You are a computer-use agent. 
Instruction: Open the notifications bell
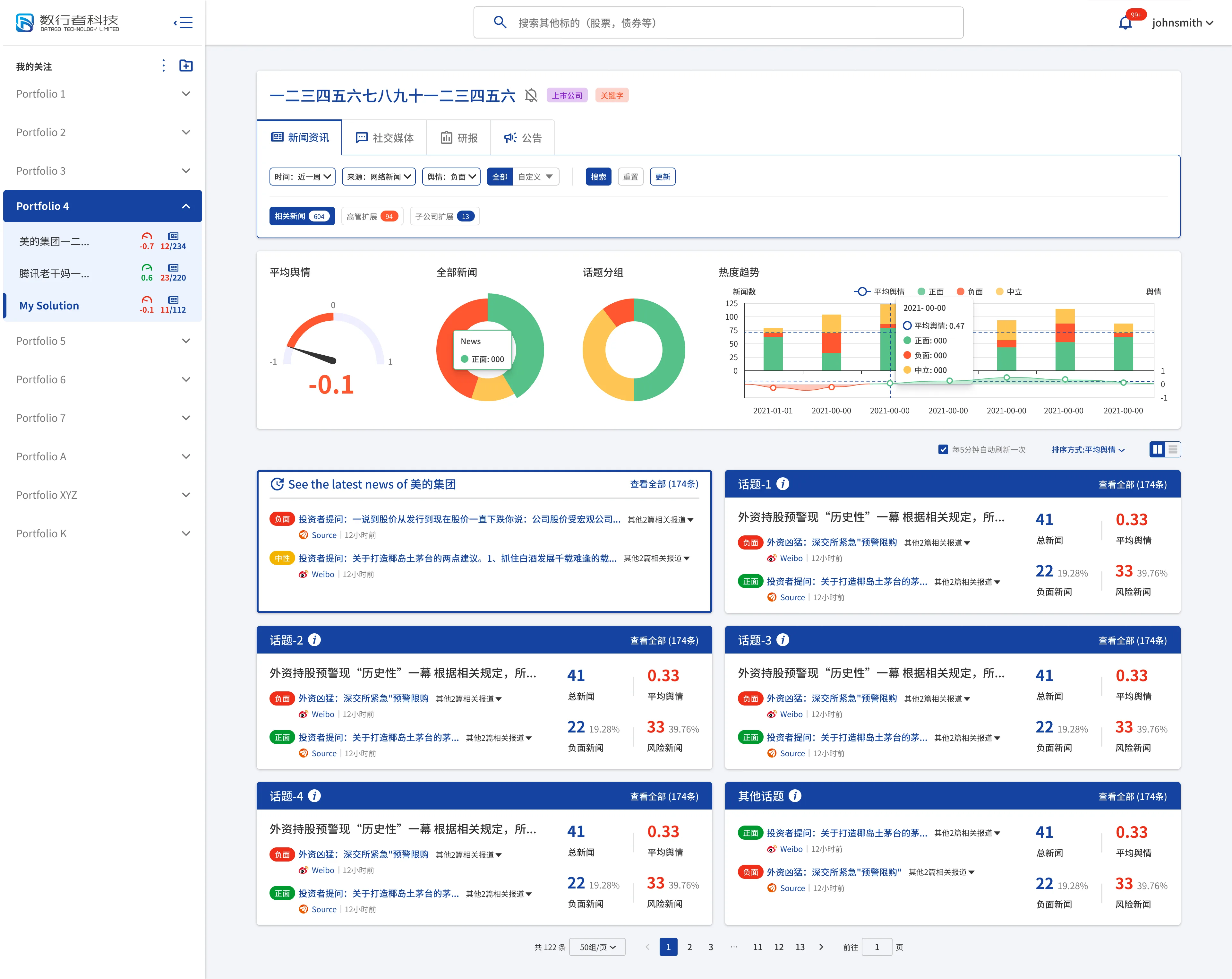(1125, 23)
